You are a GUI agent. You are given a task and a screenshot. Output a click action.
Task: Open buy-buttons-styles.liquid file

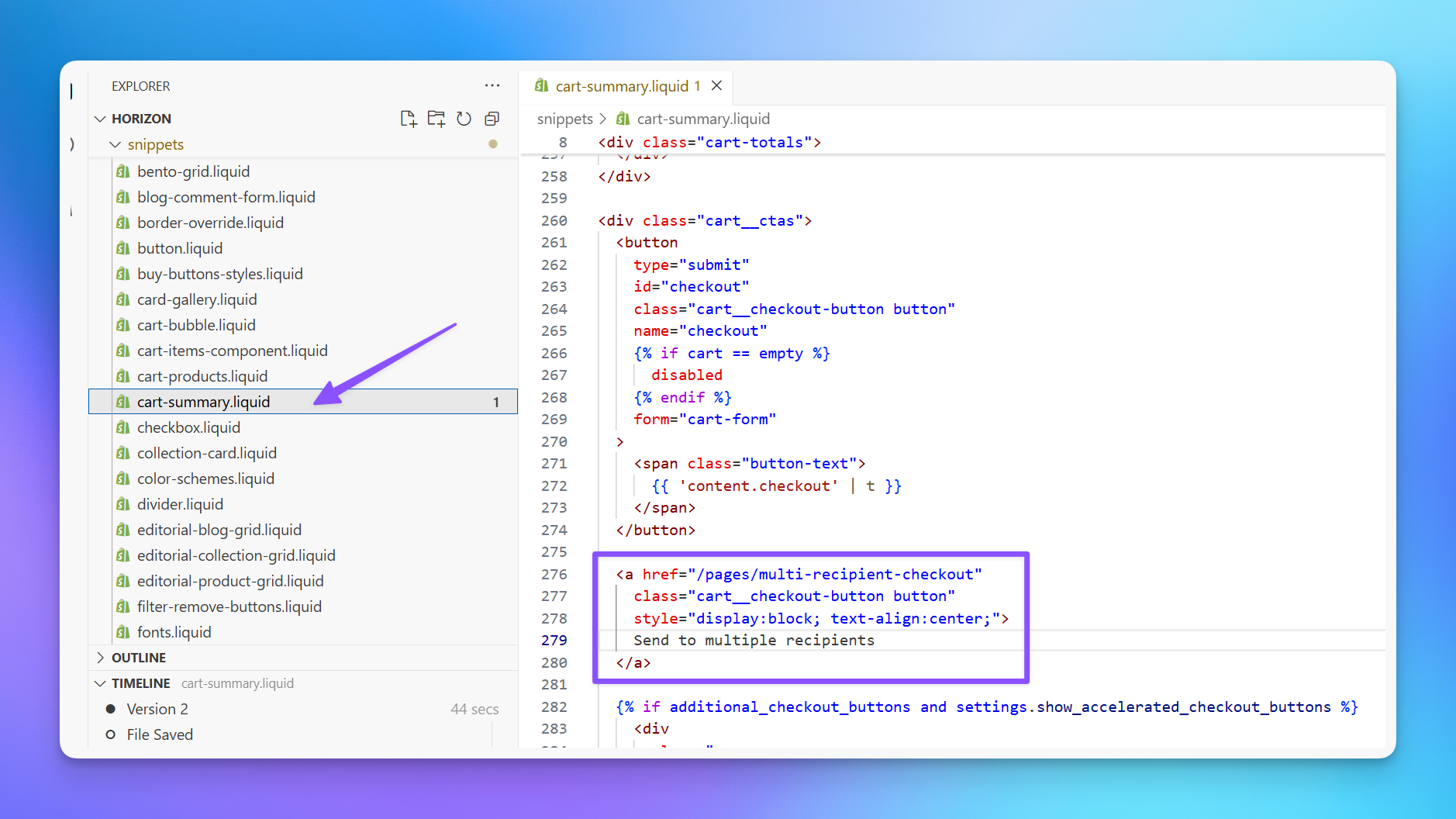[220, 274]
